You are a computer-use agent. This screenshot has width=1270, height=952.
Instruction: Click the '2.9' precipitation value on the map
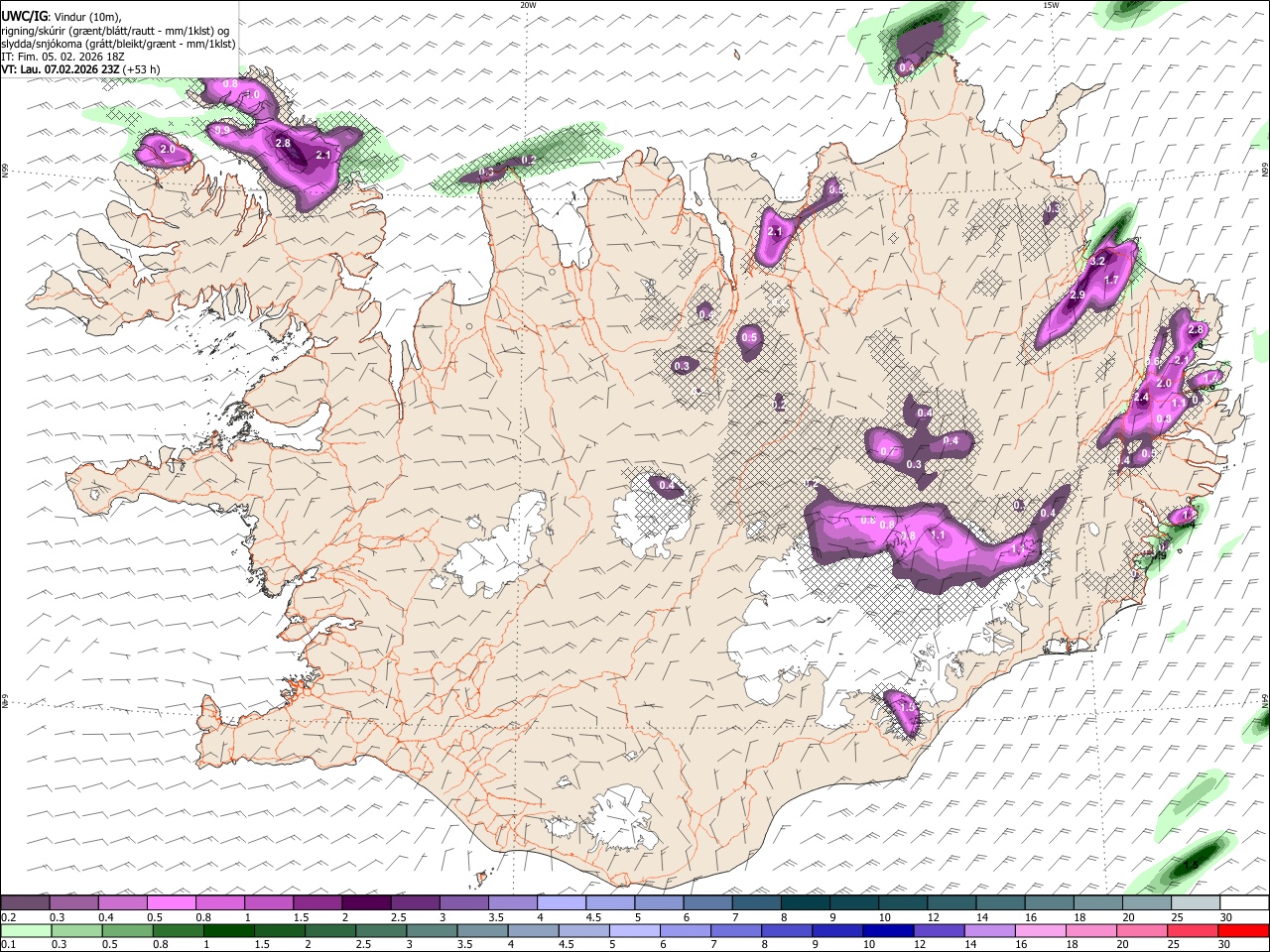[x=1079, y=296]
